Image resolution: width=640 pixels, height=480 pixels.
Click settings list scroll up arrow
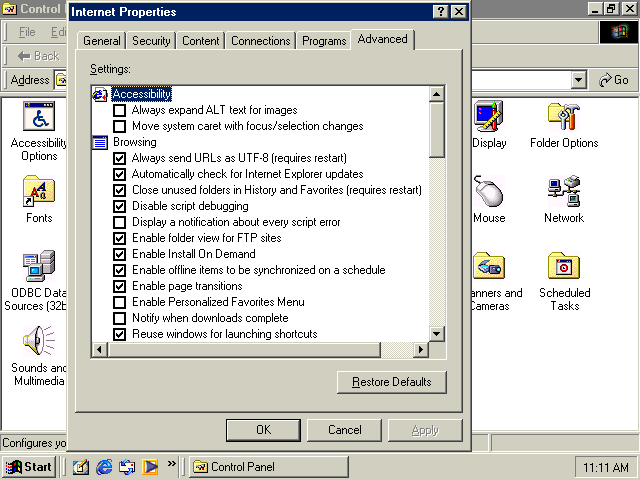(x=436, y=94)
